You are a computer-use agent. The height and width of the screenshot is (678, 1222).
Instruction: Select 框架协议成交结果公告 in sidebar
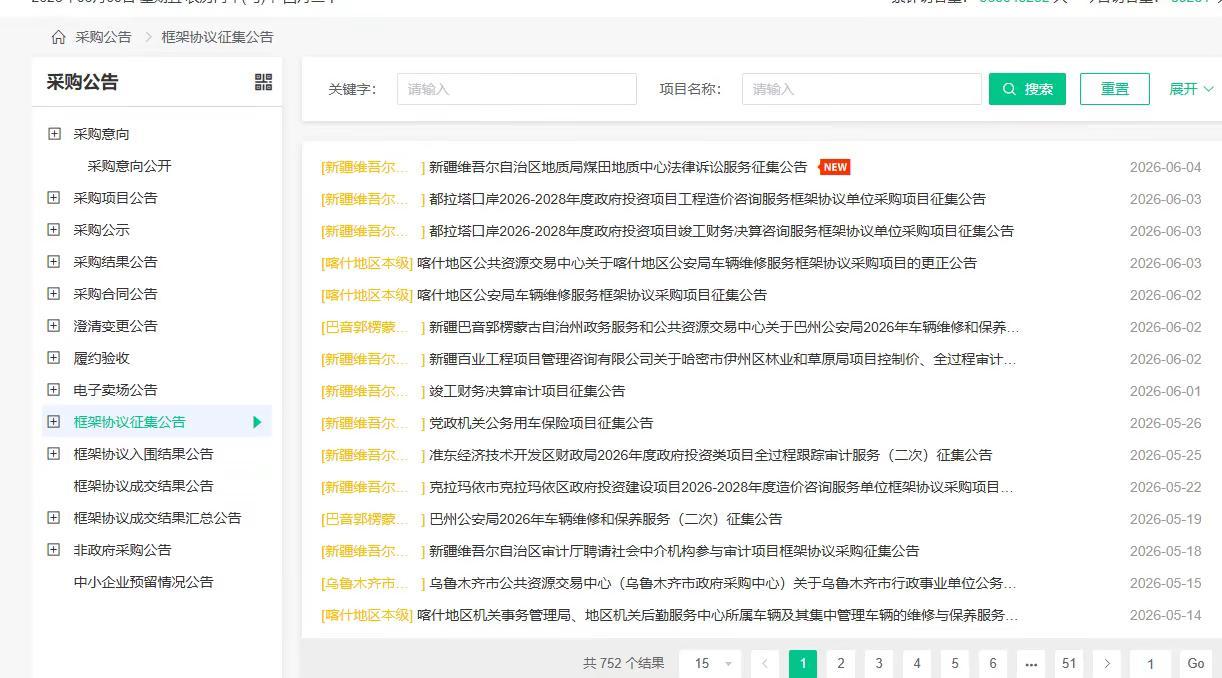coord(143,486)
